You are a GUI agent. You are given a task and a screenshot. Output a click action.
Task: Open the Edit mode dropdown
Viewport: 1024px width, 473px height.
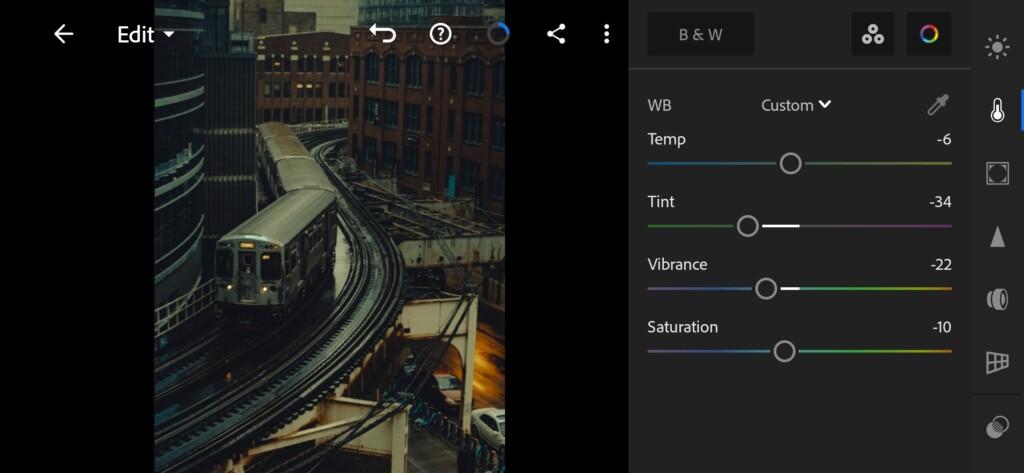[x=146, y=35]
